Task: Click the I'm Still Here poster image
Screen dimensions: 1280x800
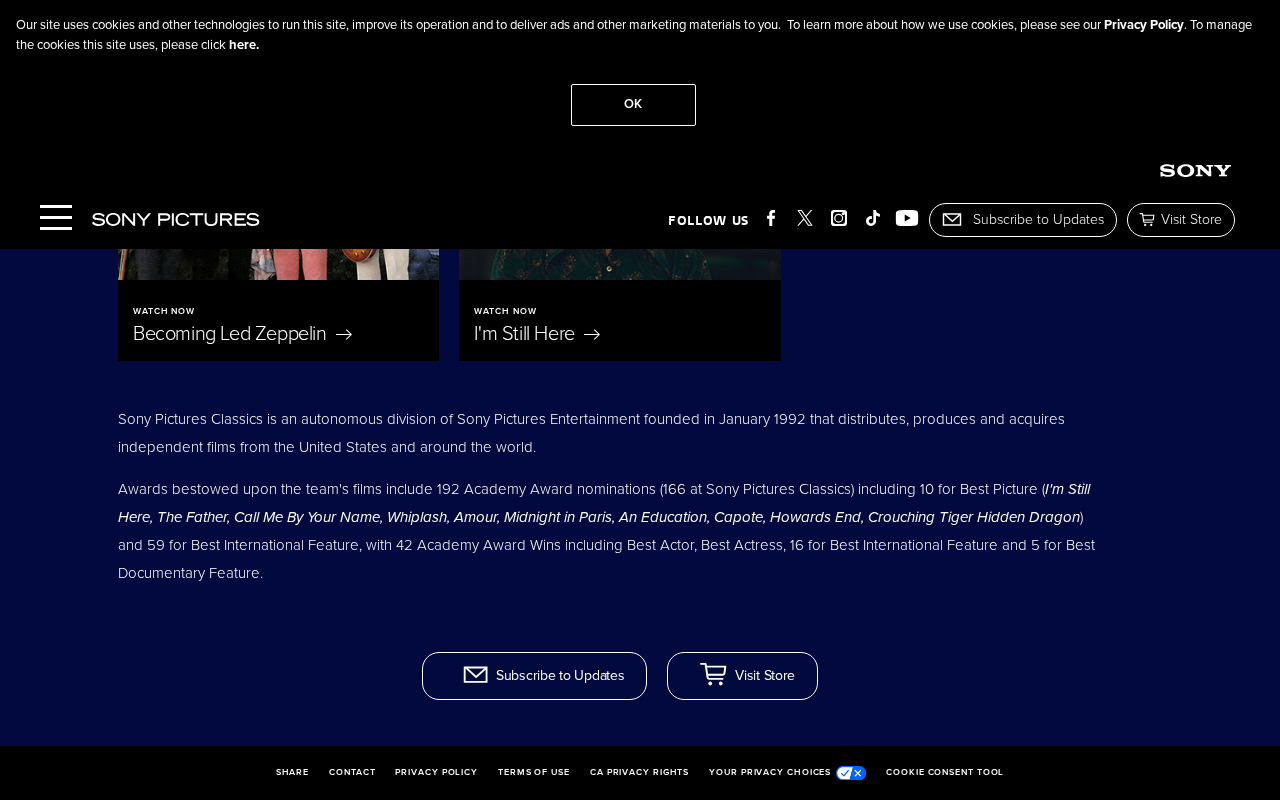Action: [x=620, y=264]
